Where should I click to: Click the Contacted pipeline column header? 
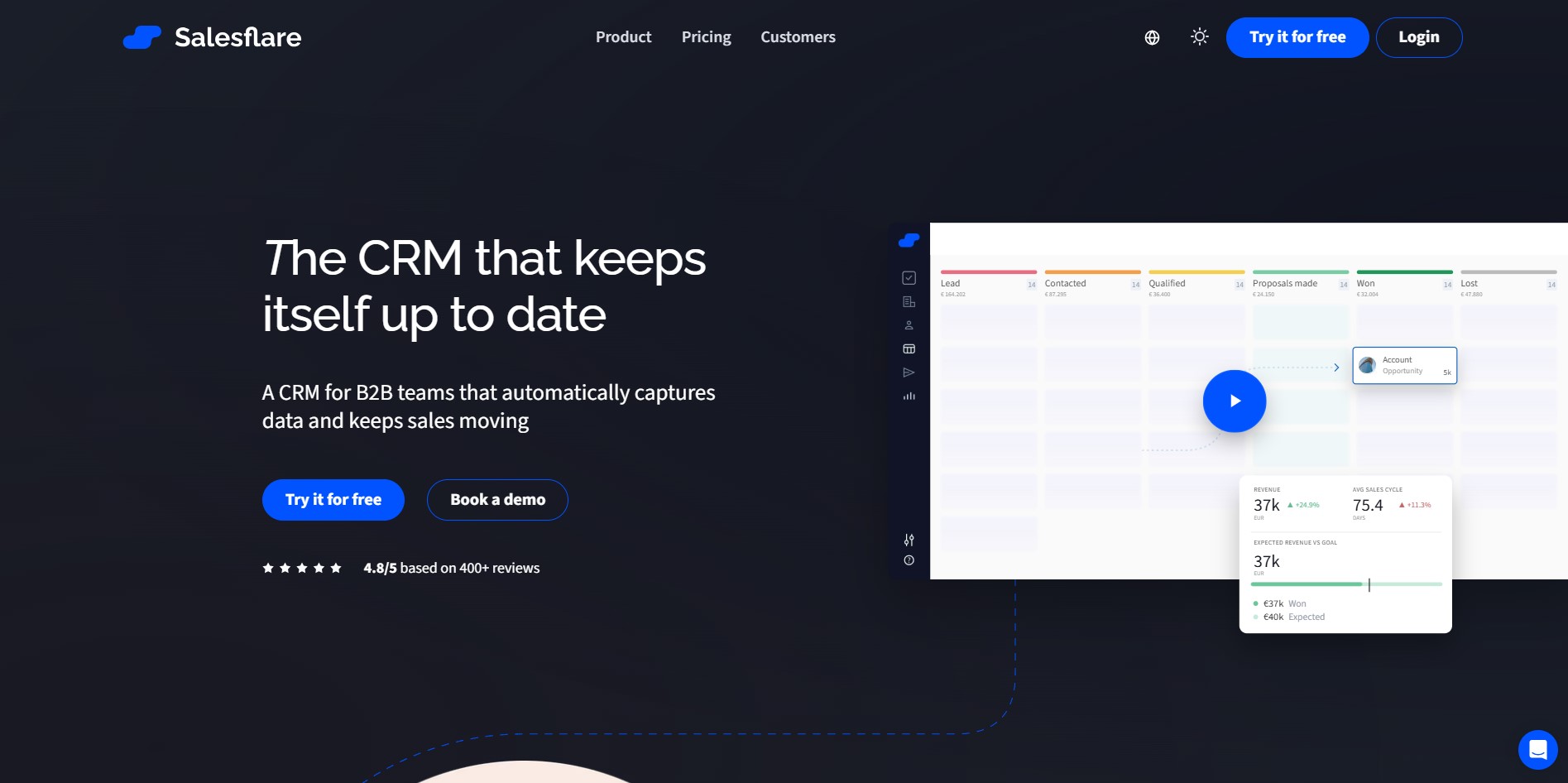click(1093, 283)
